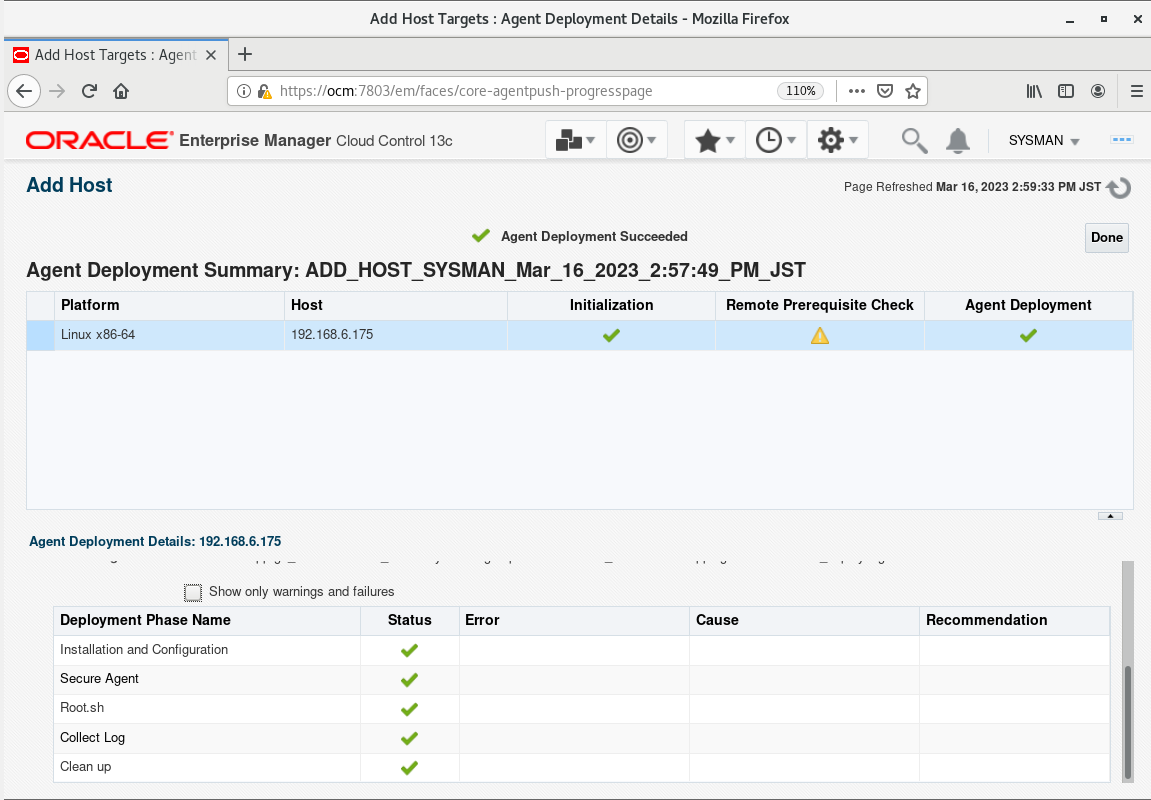
Task: Open Firefox account icon
Action: click(x=1098, y=91)
